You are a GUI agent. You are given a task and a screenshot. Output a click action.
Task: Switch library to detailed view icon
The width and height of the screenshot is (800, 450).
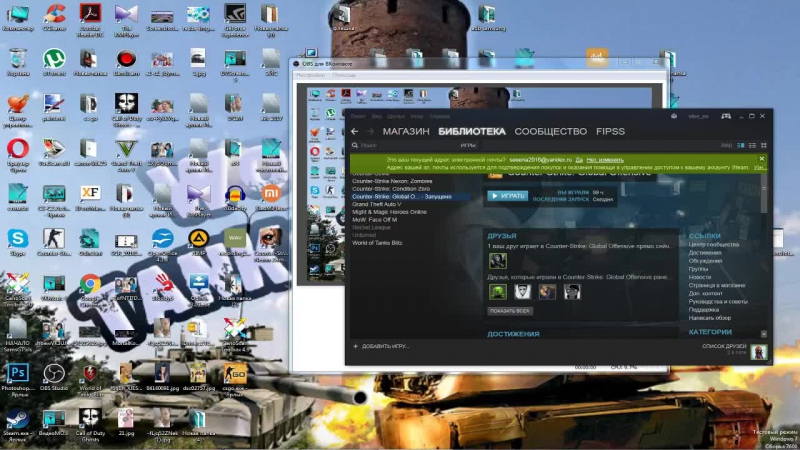[x=740, y=146]
